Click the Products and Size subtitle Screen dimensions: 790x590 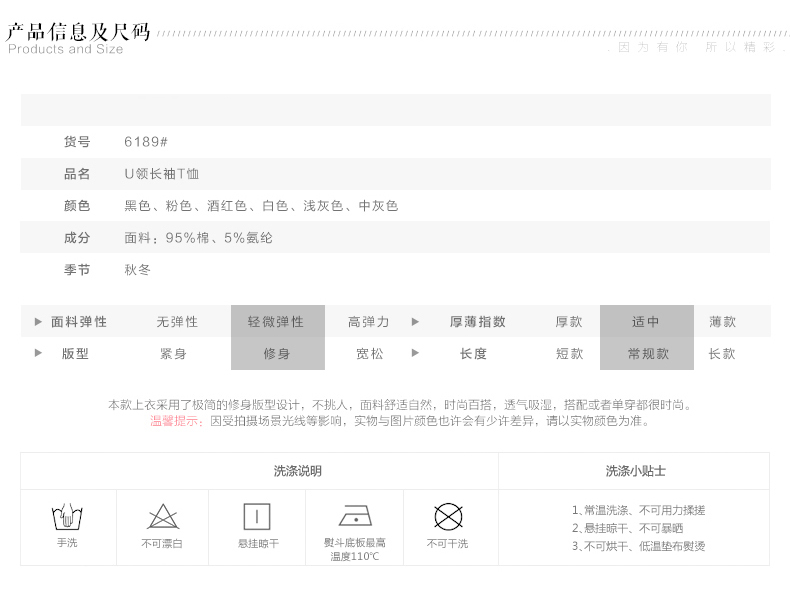click(65, 49)
